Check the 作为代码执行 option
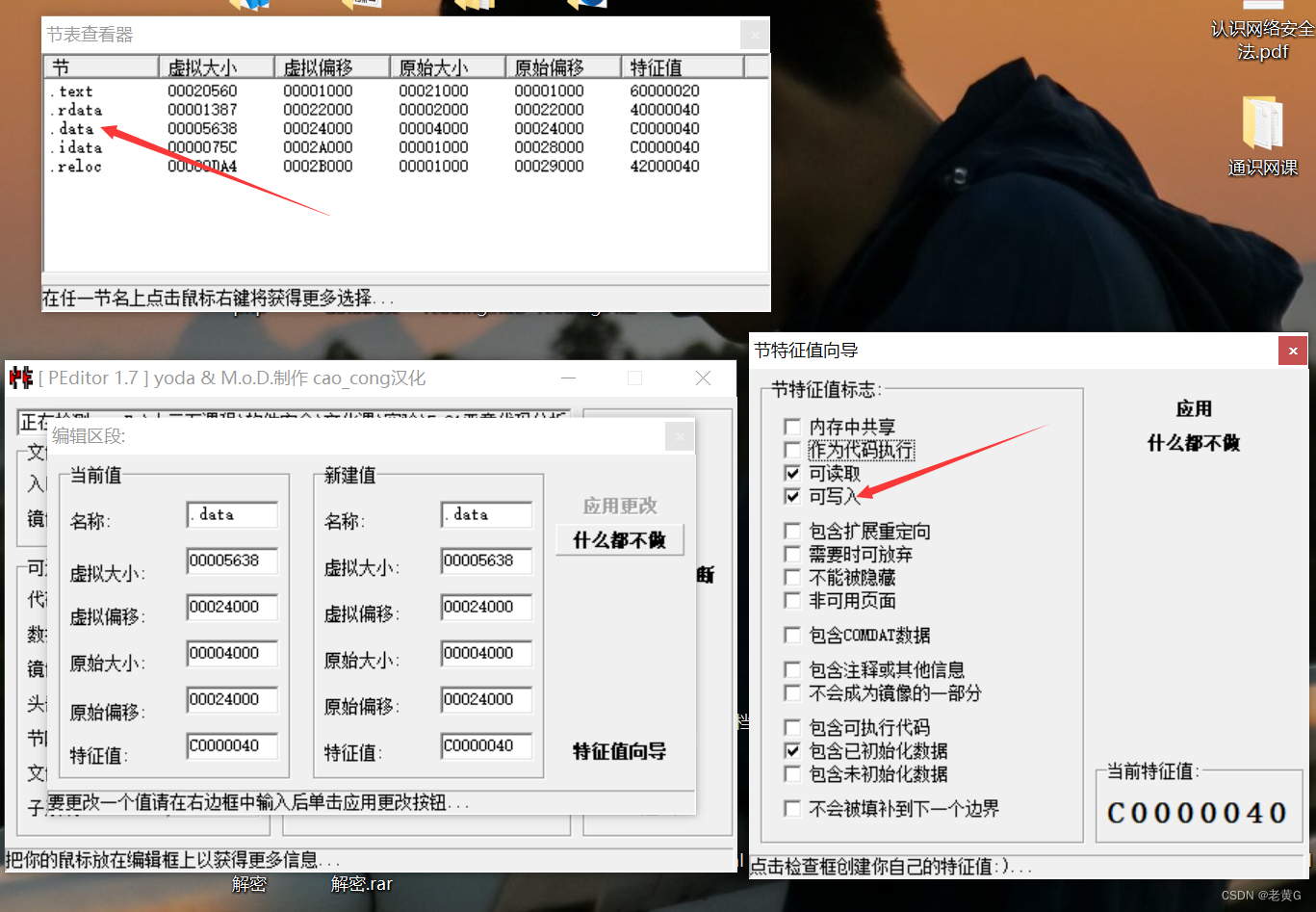 click(792, 449)
